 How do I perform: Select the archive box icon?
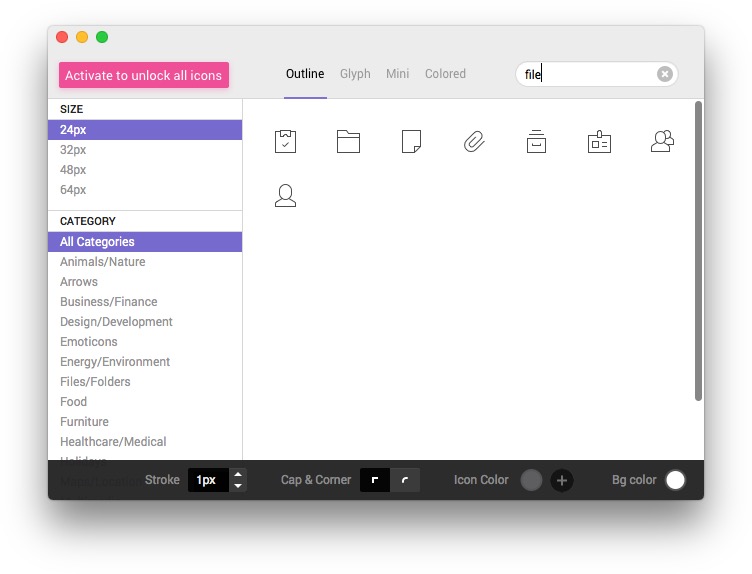[x=536, y=141]
